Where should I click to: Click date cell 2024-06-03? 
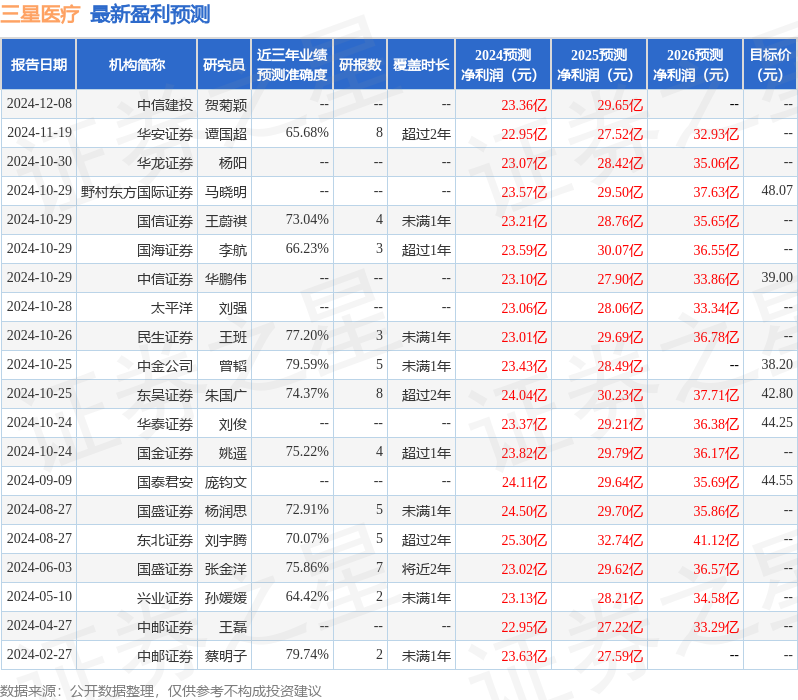click(x=39, y=568)
